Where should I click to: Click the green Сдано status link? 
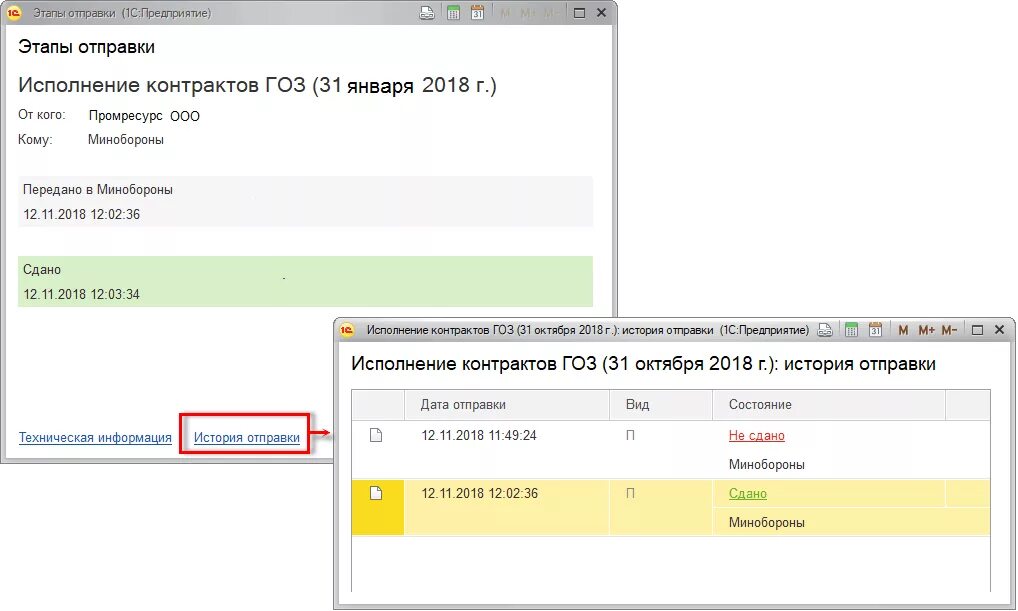pos(747,493)
